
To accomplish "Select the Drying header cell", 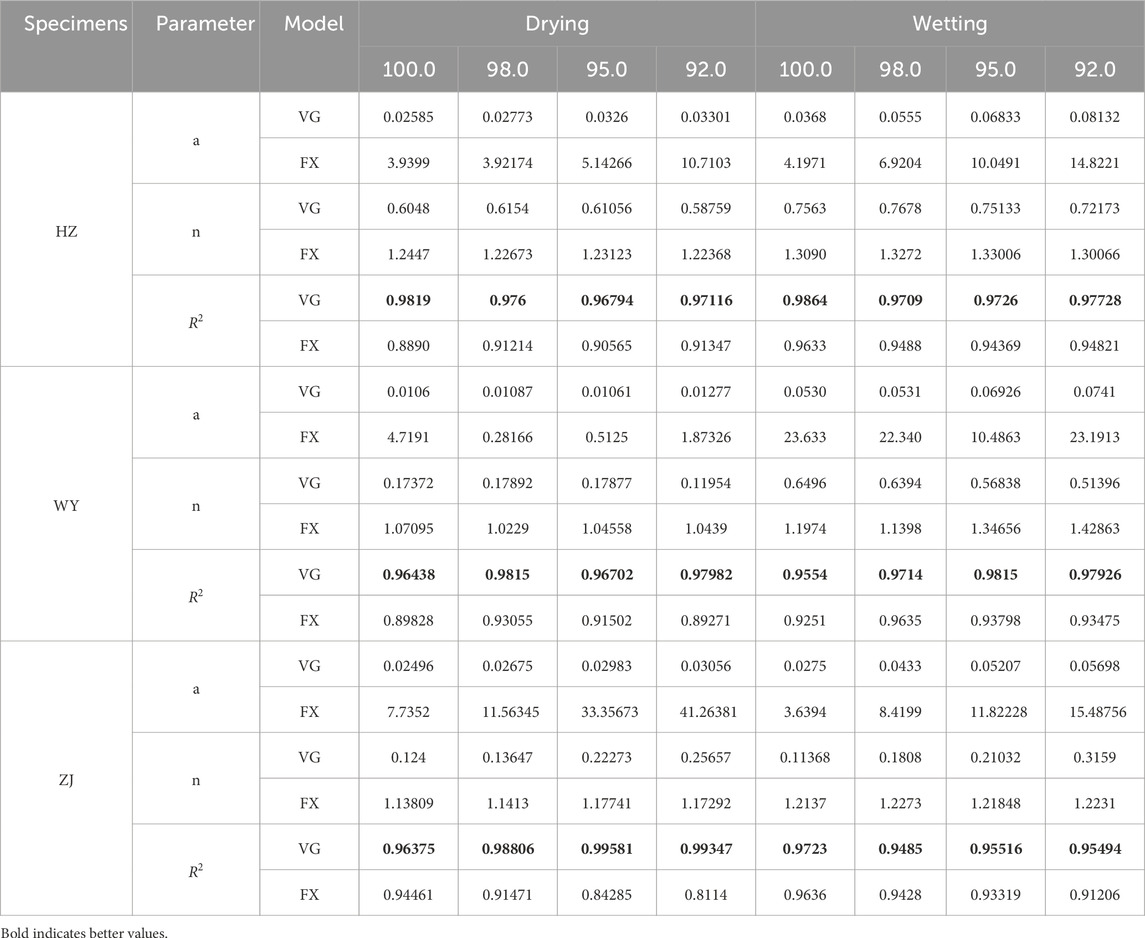I will click(555, 24).
